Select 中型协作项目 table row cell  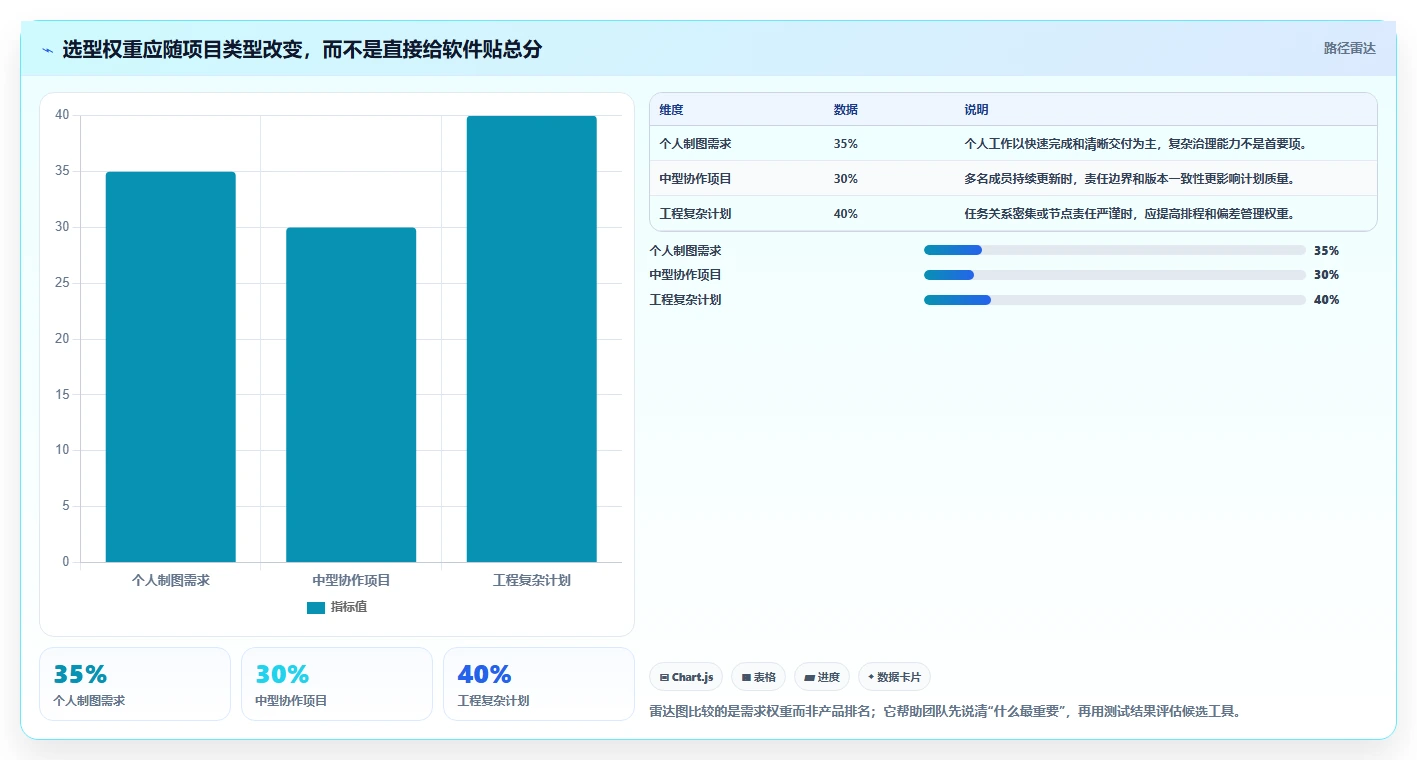pyautogui.click(x=695, y=179)
